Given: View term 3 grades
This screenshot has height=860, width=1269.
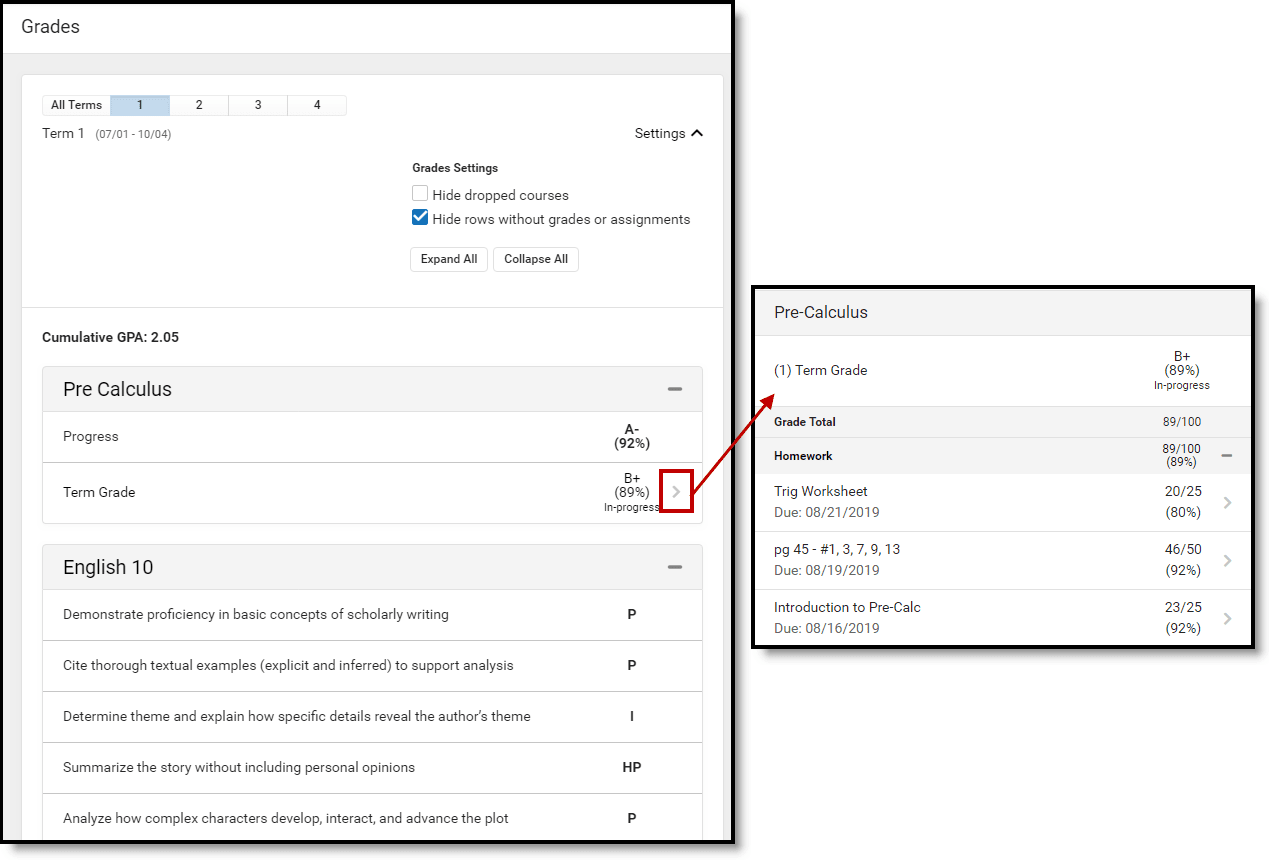Looking at the screenshot, I should coord(257,104).
